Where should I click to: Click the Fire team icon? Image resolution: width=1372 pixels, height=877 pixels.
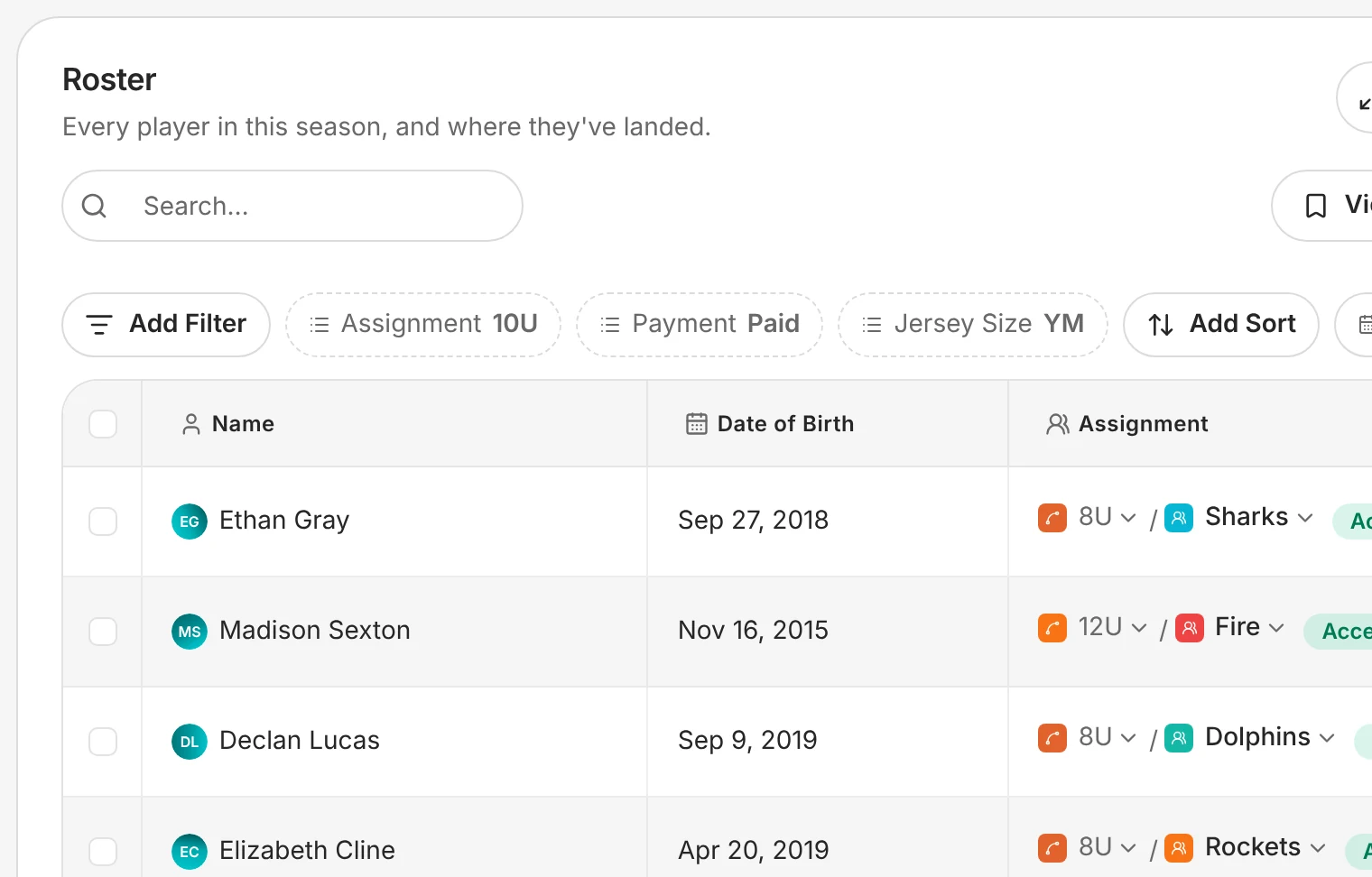click(x=1190, y=628)
